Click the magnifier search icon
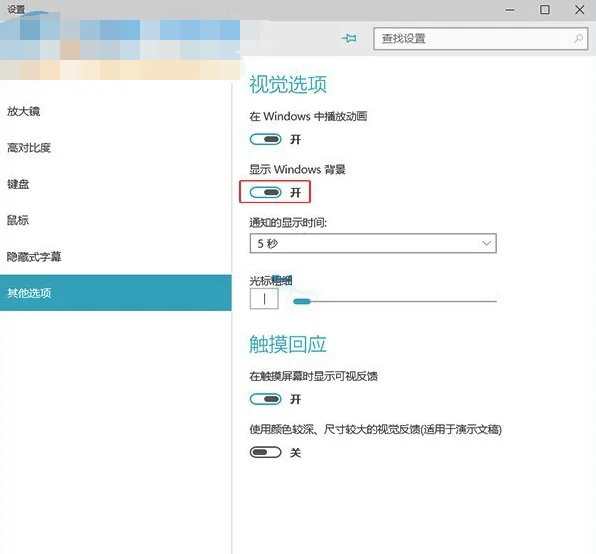The height and width of the screenshot is (554, 596). point(578,38)
